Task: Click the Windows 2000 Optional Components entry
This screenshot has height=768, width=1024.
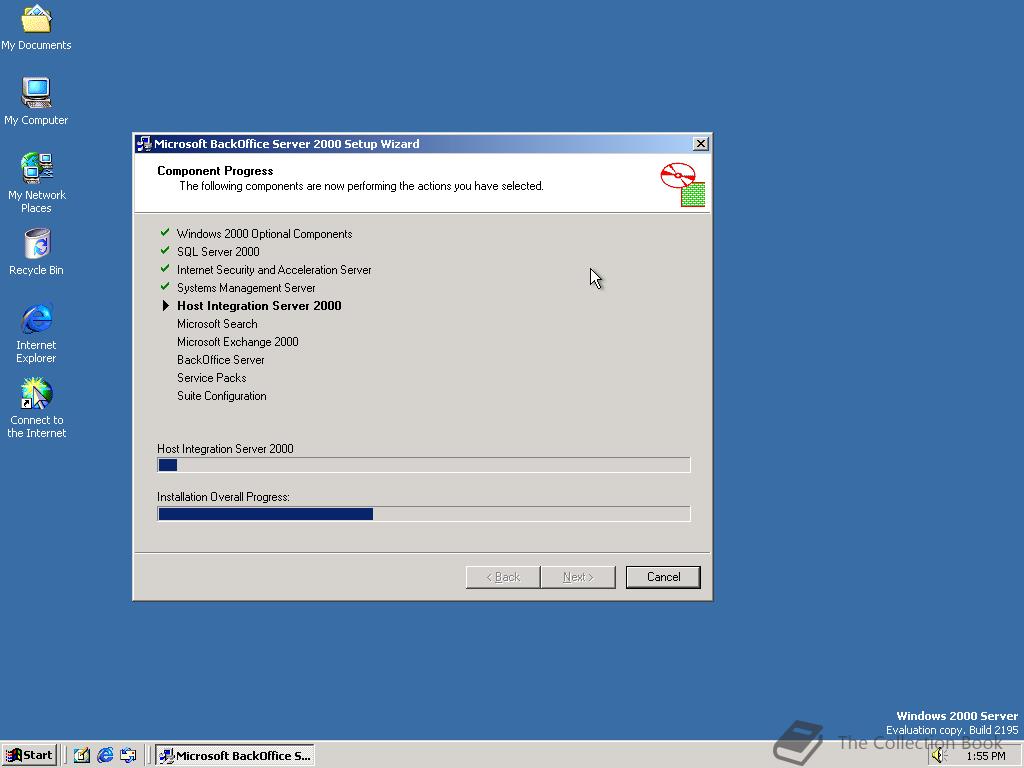Action: point(264,234)
